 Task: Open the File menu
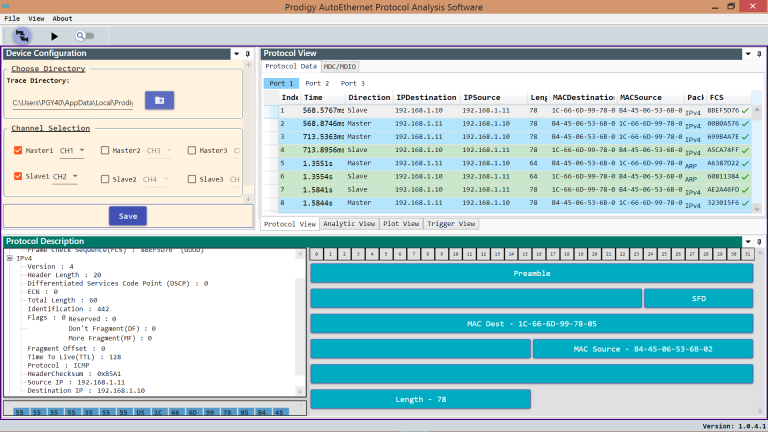coord(12,19)
